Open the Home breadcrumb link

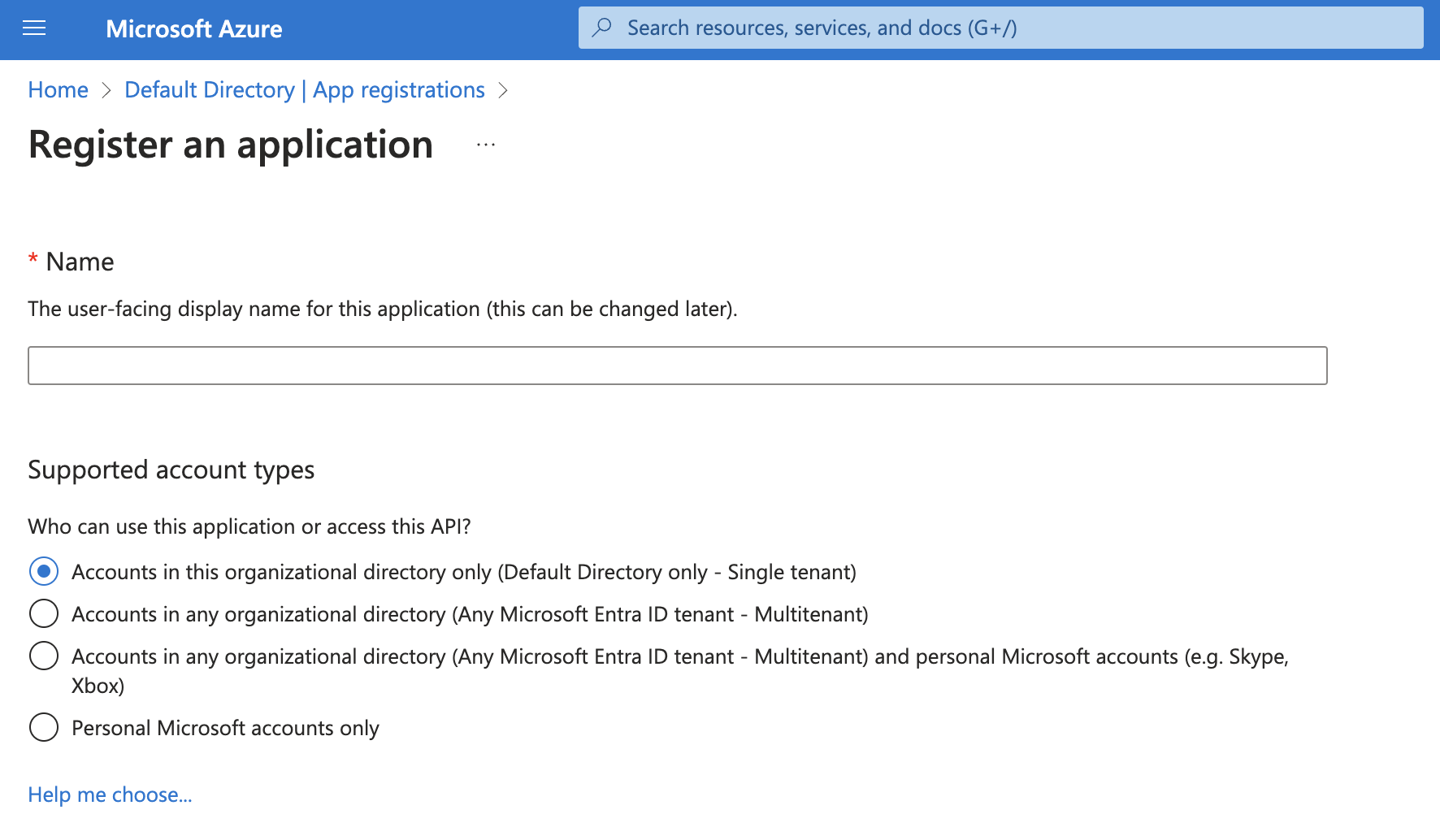[58, 89]
